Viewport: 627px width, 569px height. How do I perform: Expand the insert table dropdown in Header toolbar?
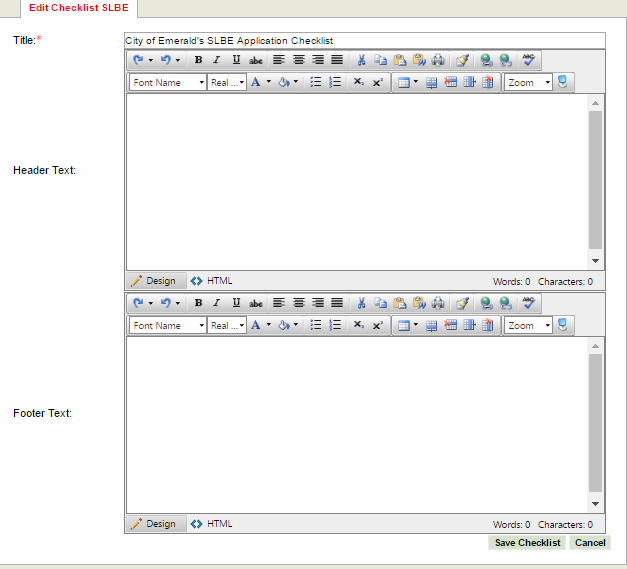[415, 82]
